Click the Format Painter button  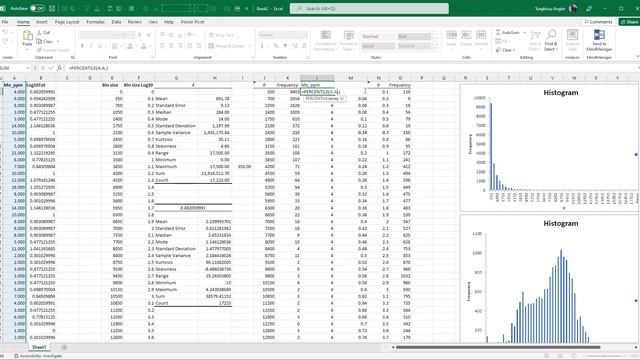click(53, 50)
